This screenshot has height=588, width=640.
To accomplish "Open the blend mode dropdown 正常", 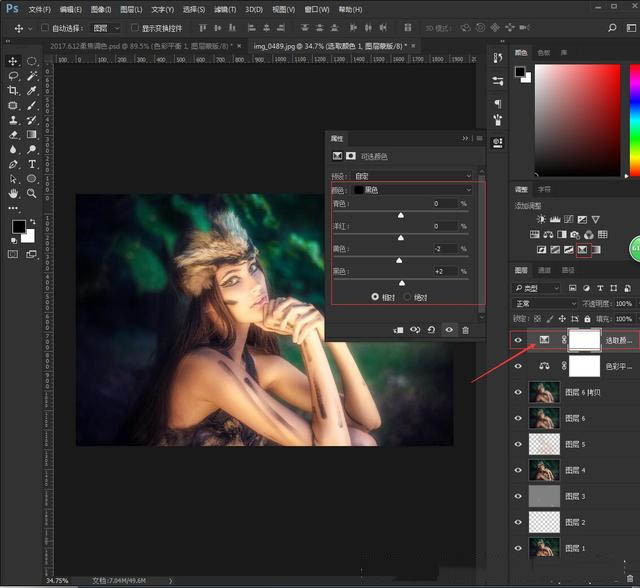I will pos(545,303).
